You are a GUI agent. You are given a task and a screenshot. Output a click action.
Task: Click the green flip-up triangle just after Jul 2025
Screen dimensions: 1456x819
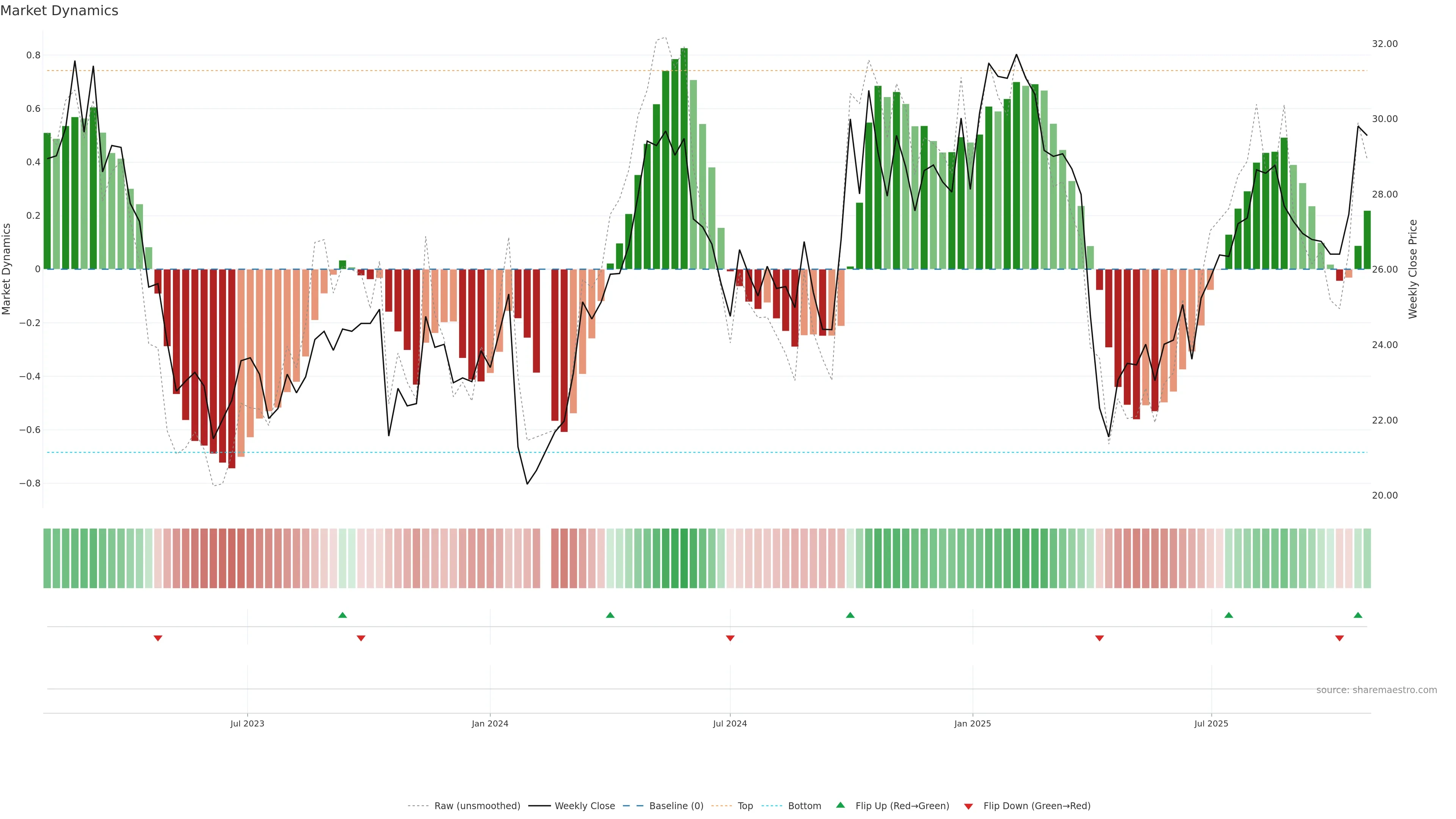click(1228, 615)
